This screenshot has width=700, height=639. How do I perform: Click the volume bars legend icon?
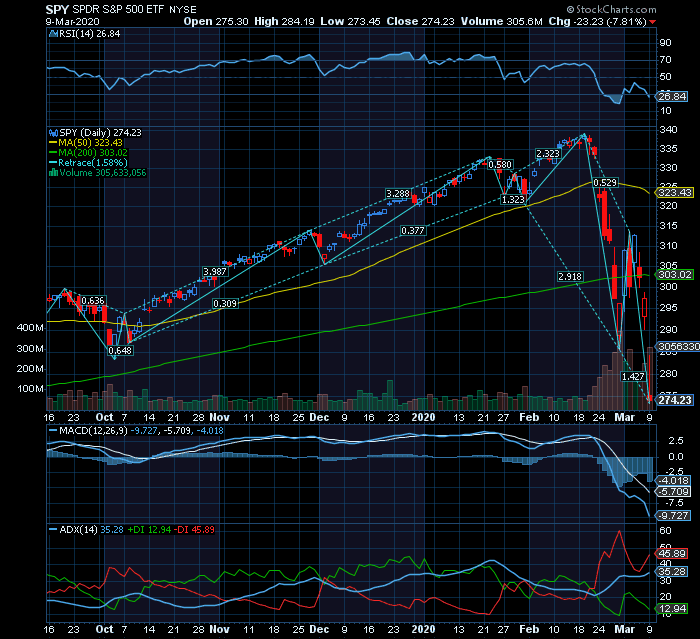pyautogui.click(x=53, y=173)
